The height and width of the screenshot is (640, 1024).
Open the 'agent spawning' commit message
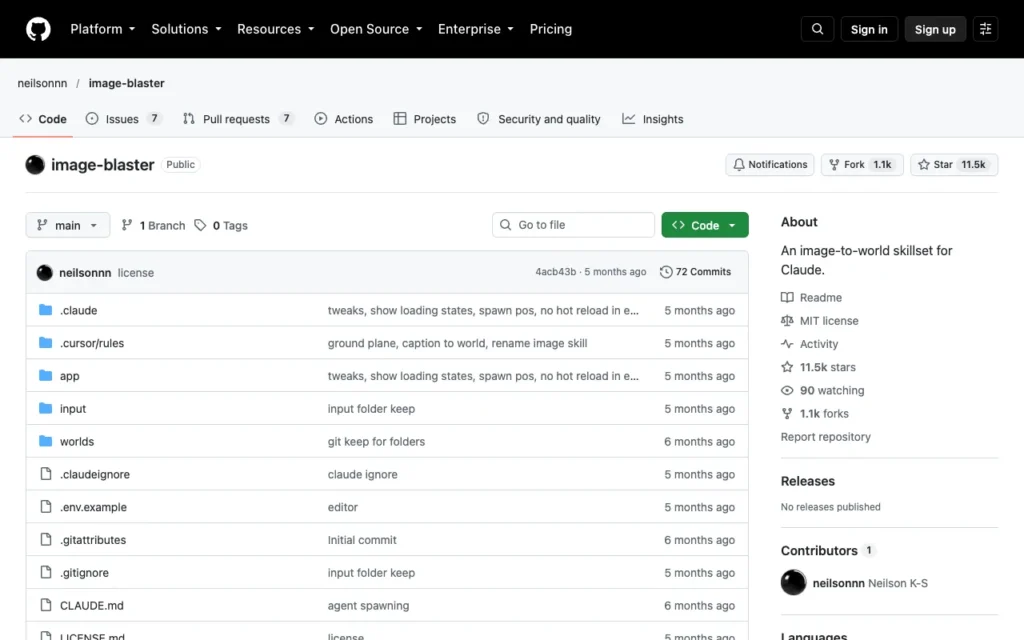(x=368, y=605)
